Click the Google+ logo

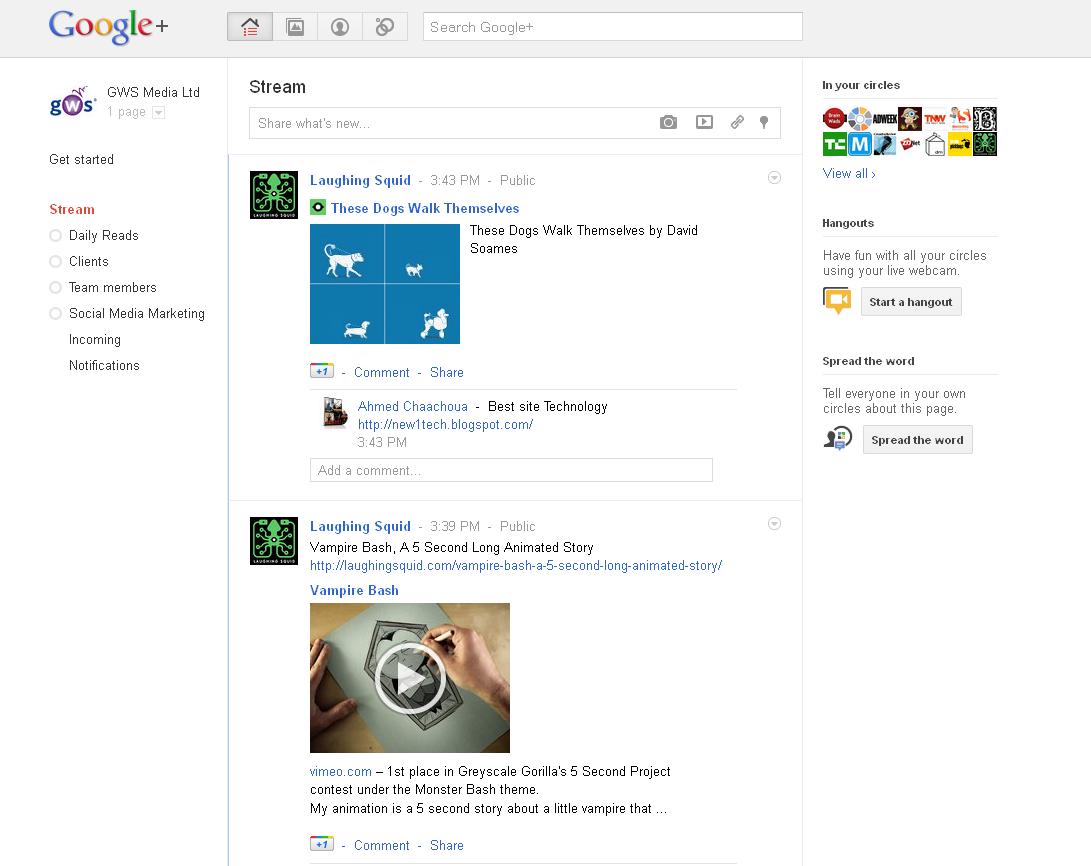pos(109,27)
